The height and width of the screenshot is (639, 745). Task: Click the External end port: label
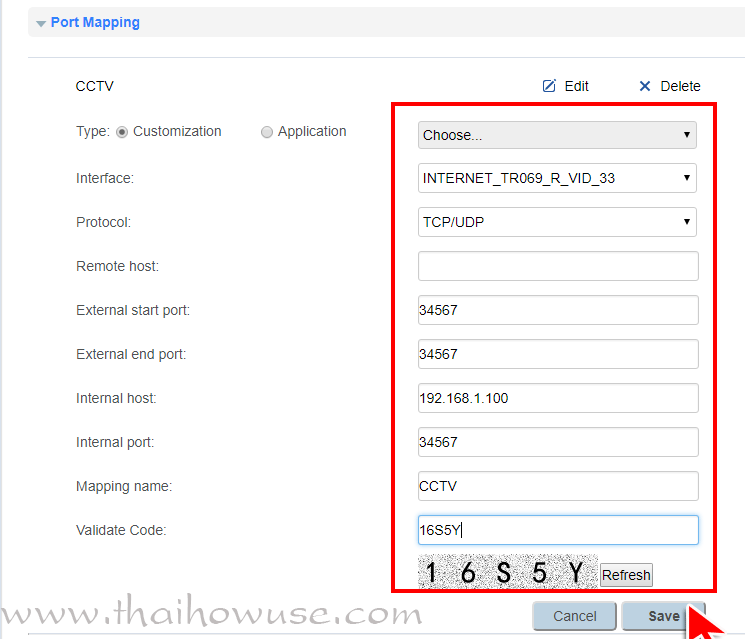coord(131,354)
